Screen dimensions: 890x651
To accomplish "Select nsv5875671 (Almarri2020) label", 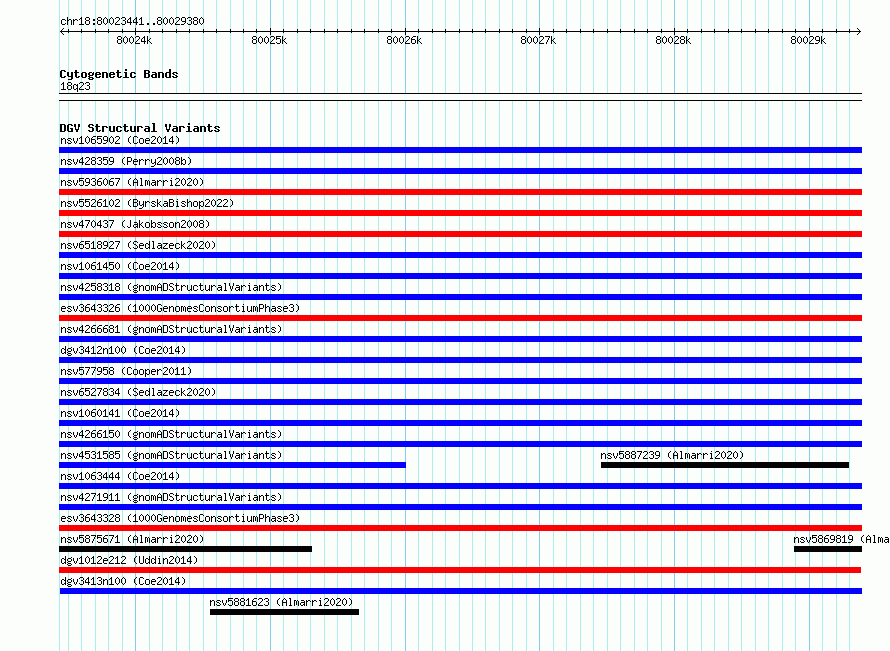I will point(132,539).
